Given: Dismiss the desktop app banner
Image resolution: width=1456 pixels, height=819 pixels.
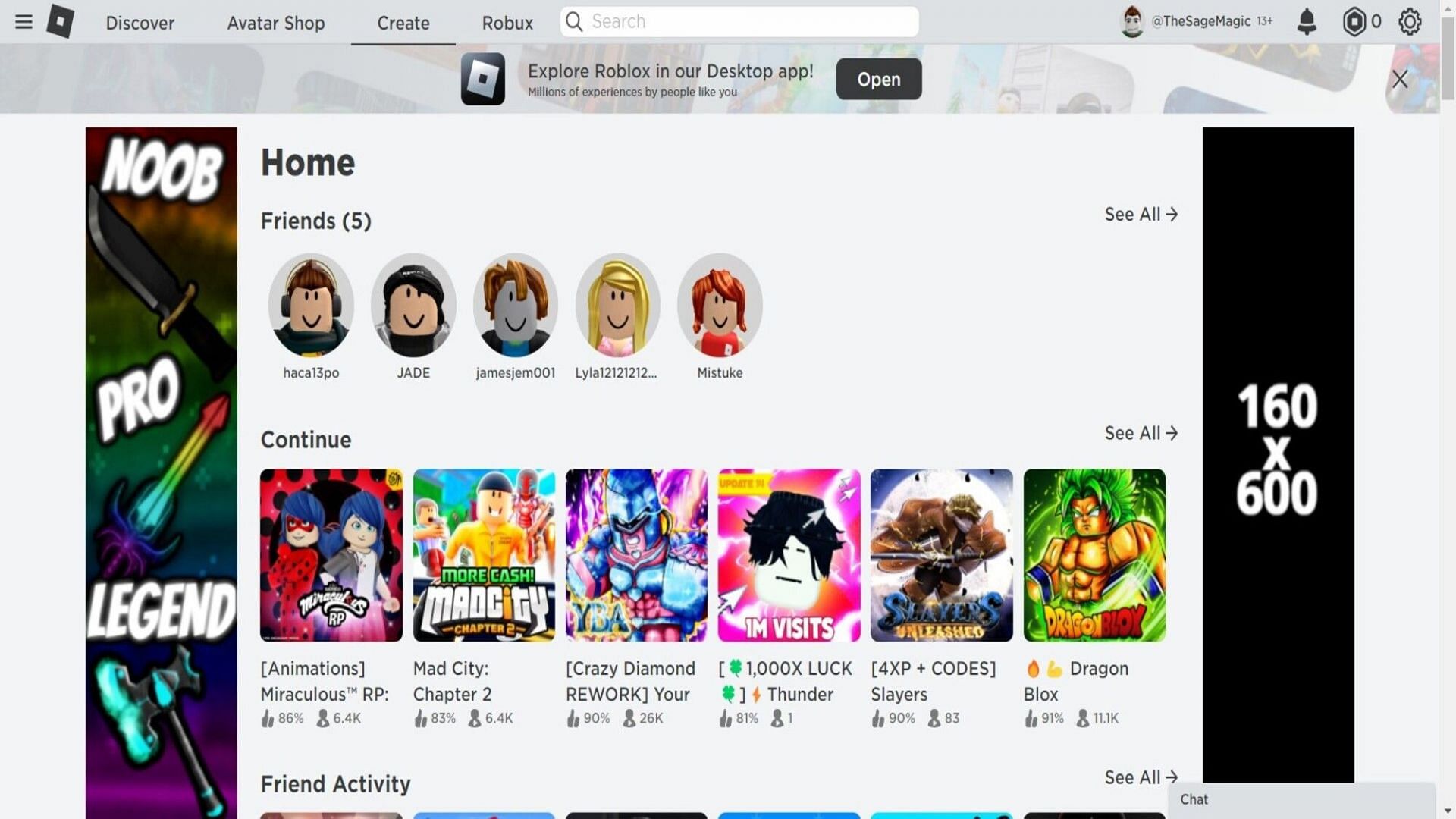Looking at the screenshot, I should [x=1400, y=79].
